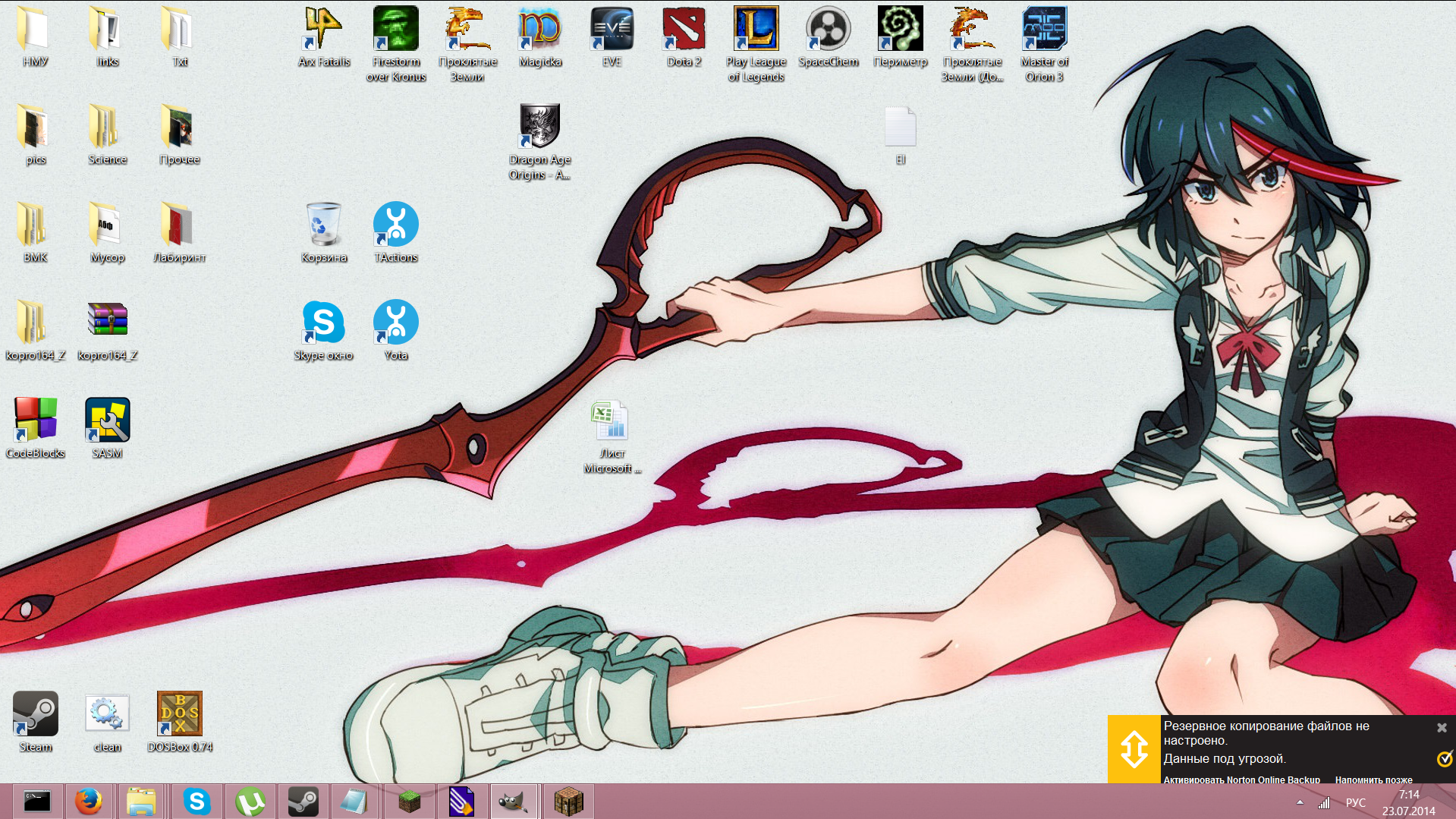Open Steam from the taskbar
The image size is (1456, 819).
(x=303, y=802)
